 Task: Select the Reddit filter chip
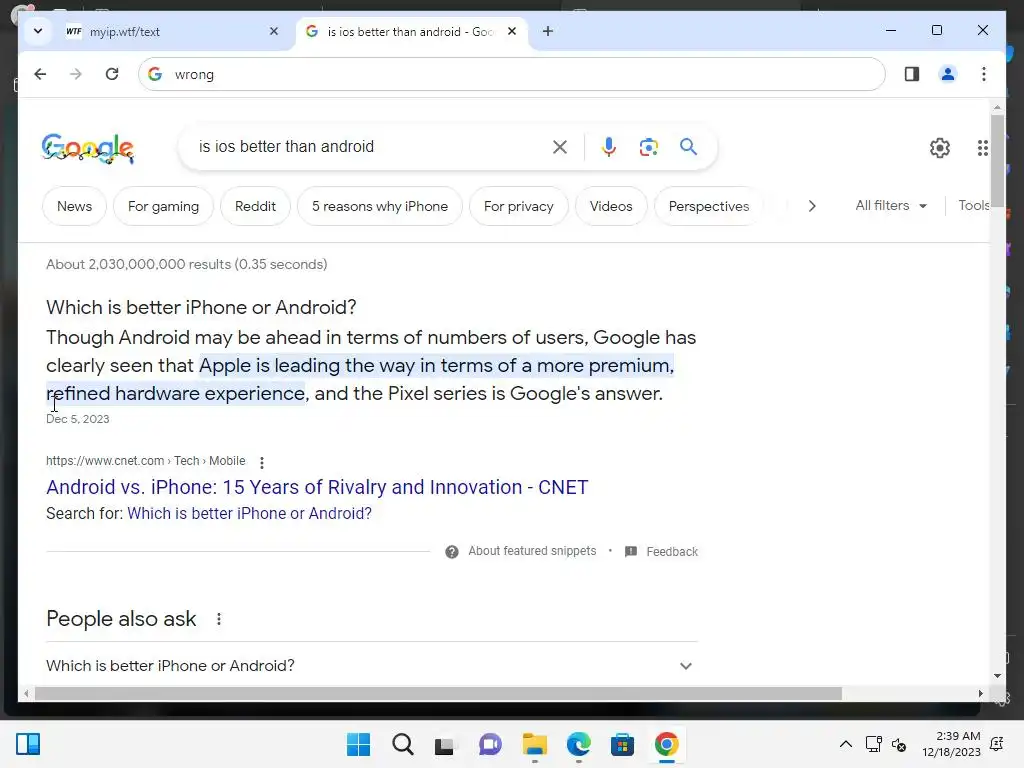click(x=255, y=206)
